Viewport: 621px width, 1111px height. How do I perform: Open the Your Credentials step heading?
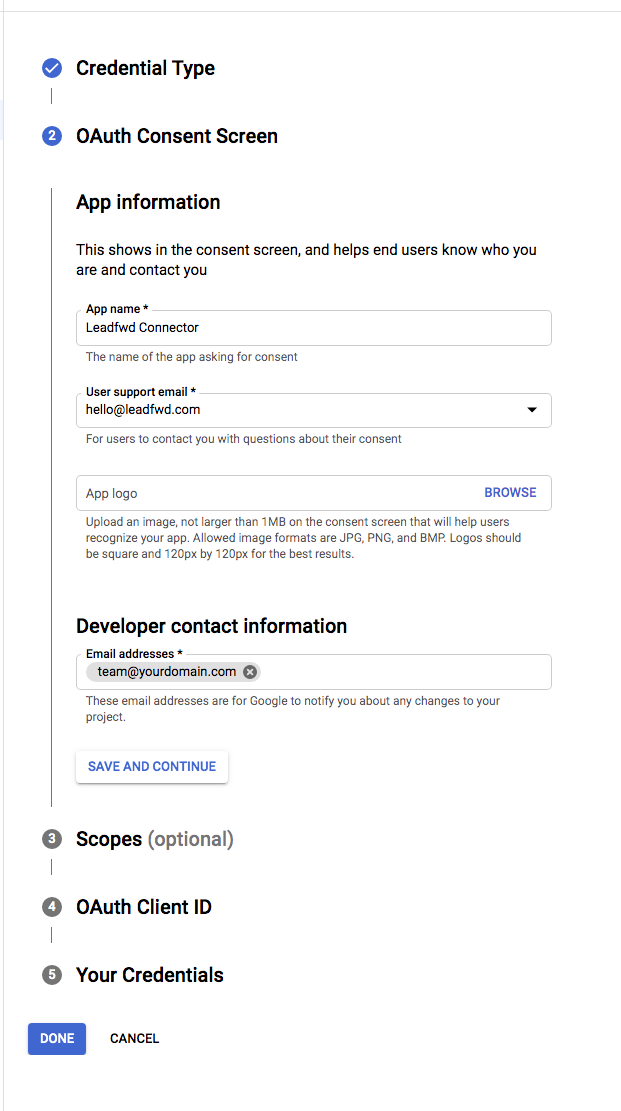(x=150, y=975)
